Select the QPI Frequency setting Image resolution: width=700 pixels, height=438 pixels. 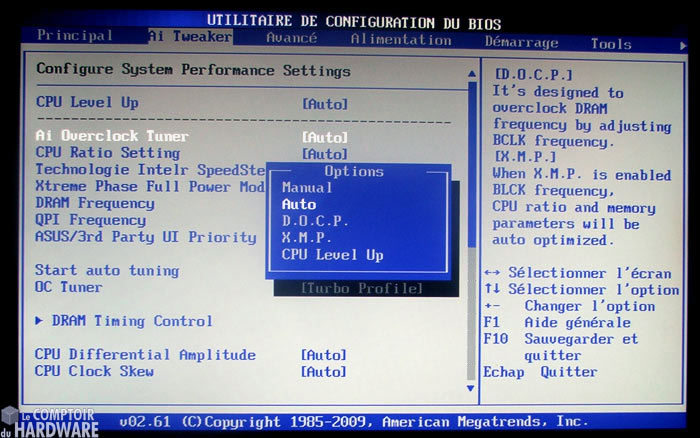pos(91,220)
